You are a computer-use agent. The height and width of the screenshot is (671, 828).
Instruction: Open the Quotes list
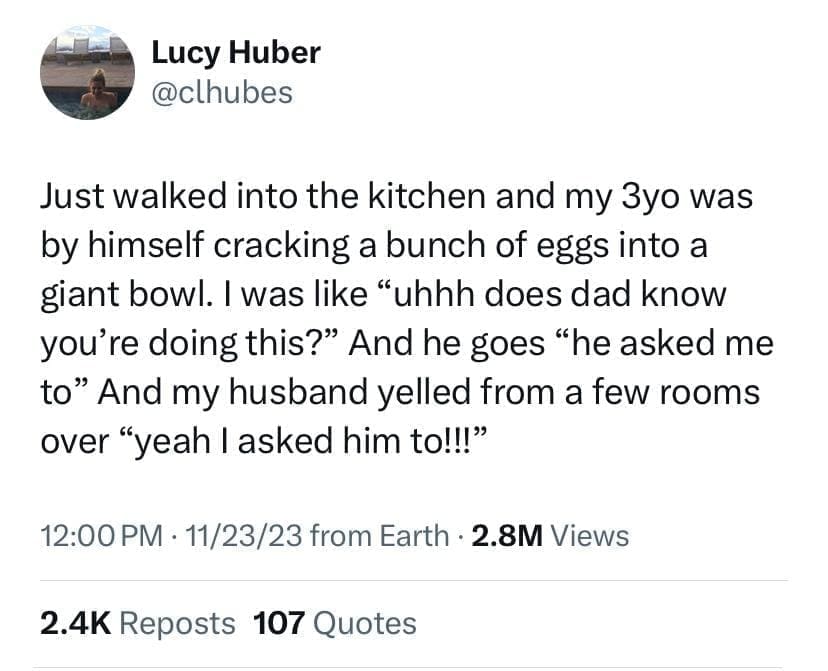click(364, 624)
